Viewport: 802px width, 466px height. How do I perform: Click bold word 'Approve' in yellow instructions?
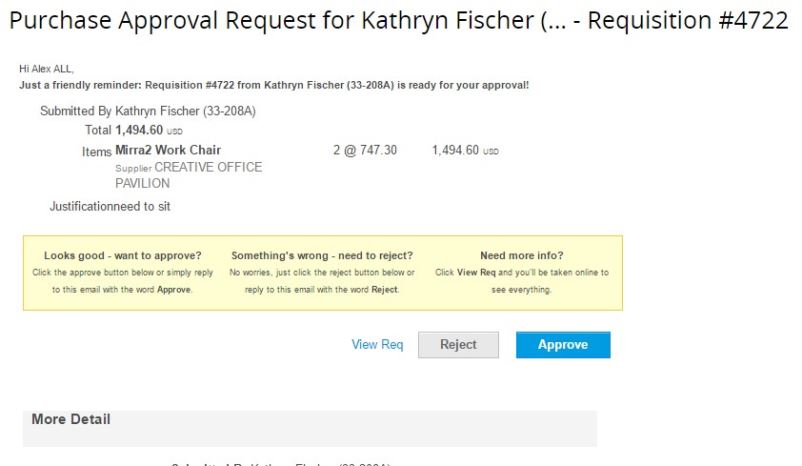[174, 290]
